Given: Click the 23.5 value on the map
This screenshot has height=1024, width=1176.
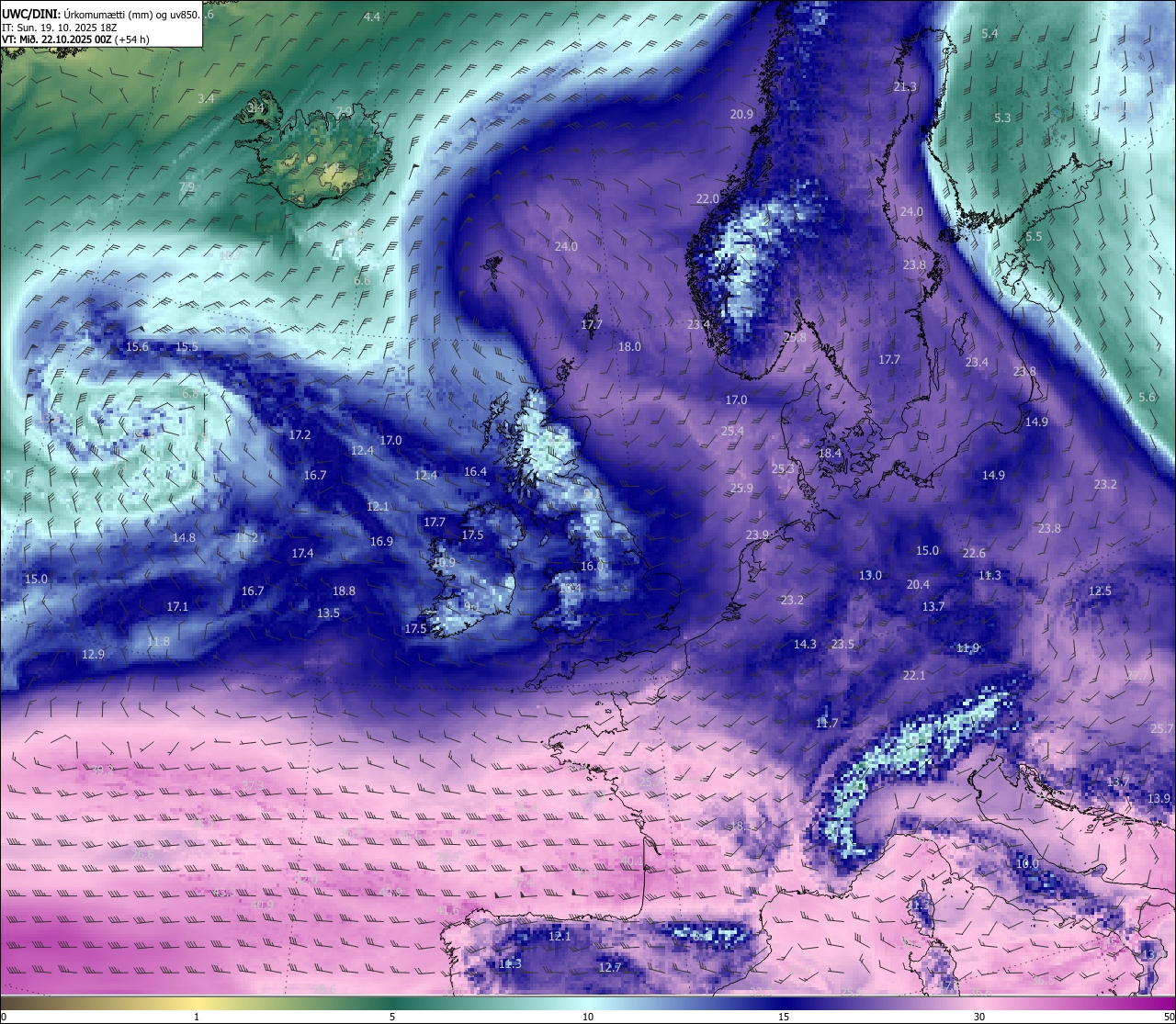Looking at the screenshot, I should point(842,644).
